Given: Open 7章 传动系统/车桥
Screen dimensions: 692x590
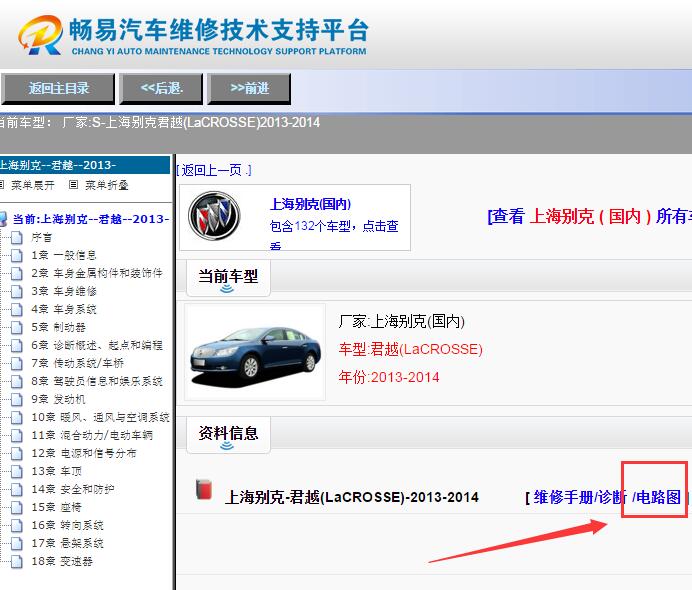Looking at the screenshot, I should [x=77, y=363].
